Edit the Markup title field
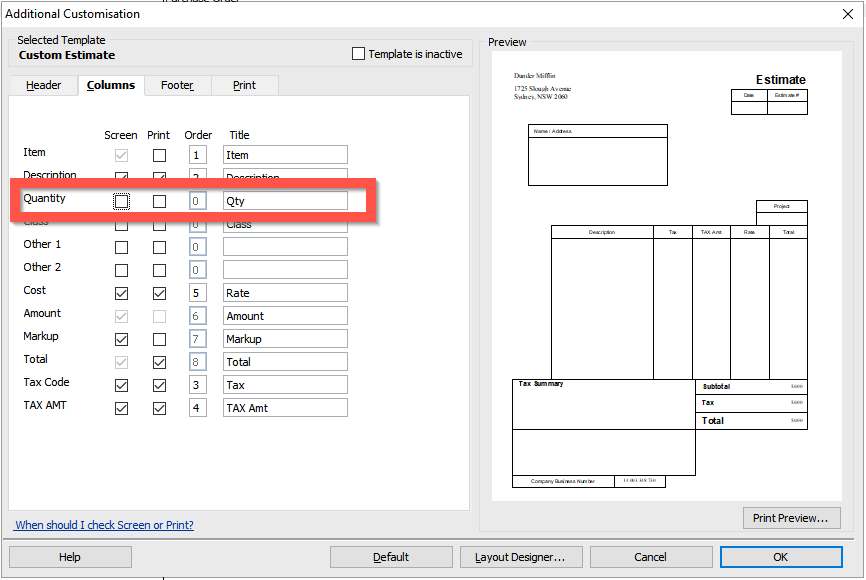Screen dimensions: 866x580 point(285,339)
